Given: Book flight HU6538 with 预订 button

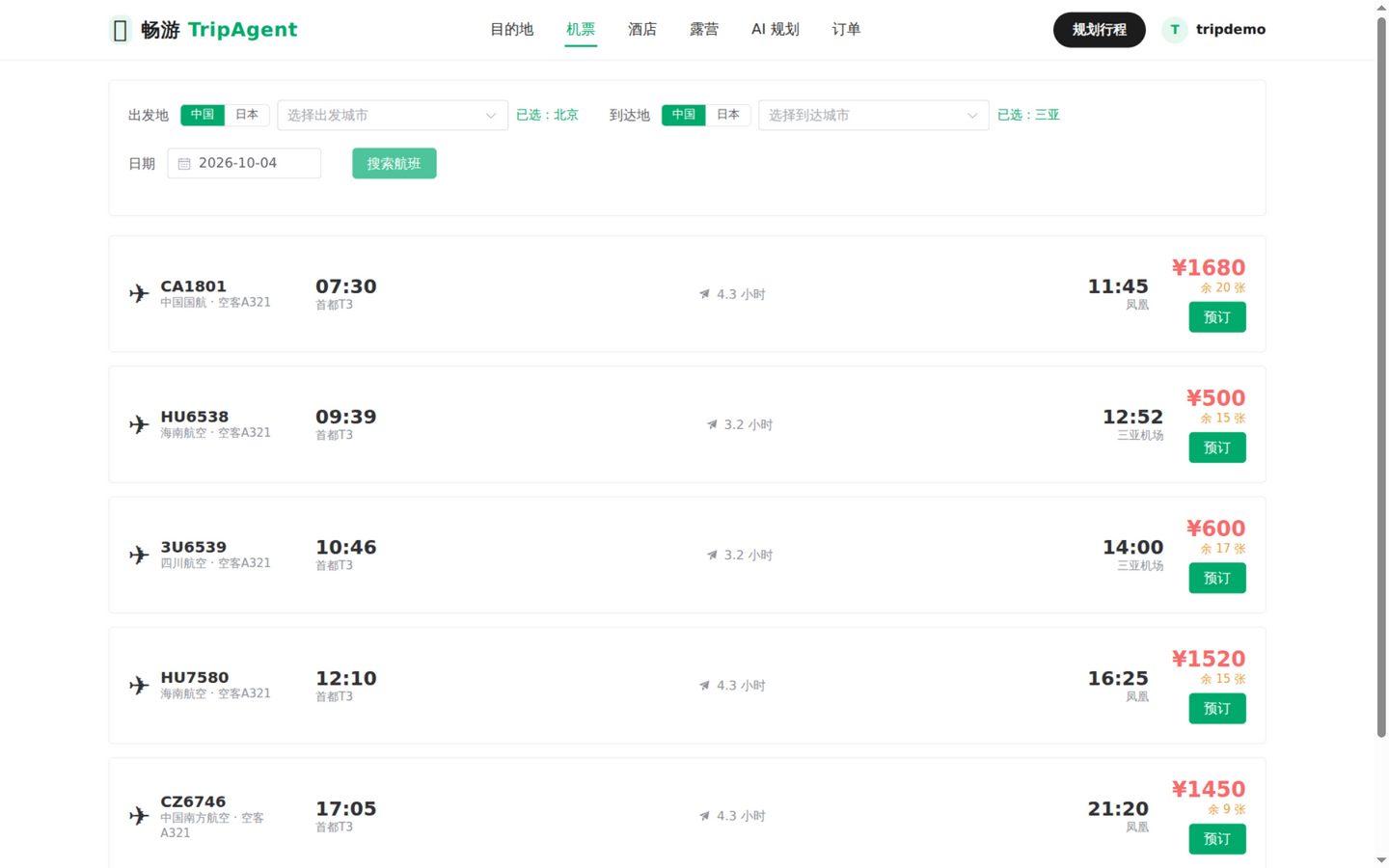Looking at the screenshot, I should click(x=1217, y=448).
